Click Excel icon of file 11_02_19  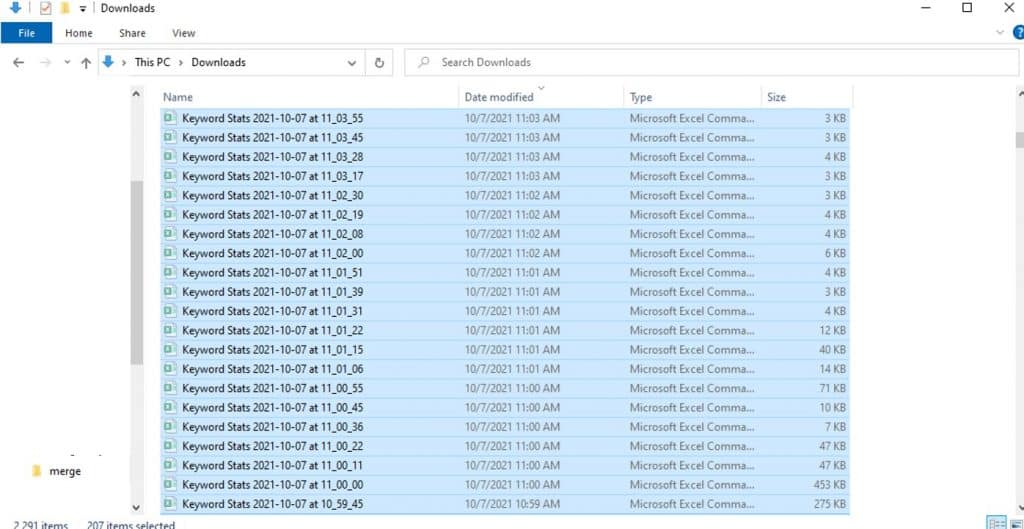pyautogui.click(x=170, y=214)
